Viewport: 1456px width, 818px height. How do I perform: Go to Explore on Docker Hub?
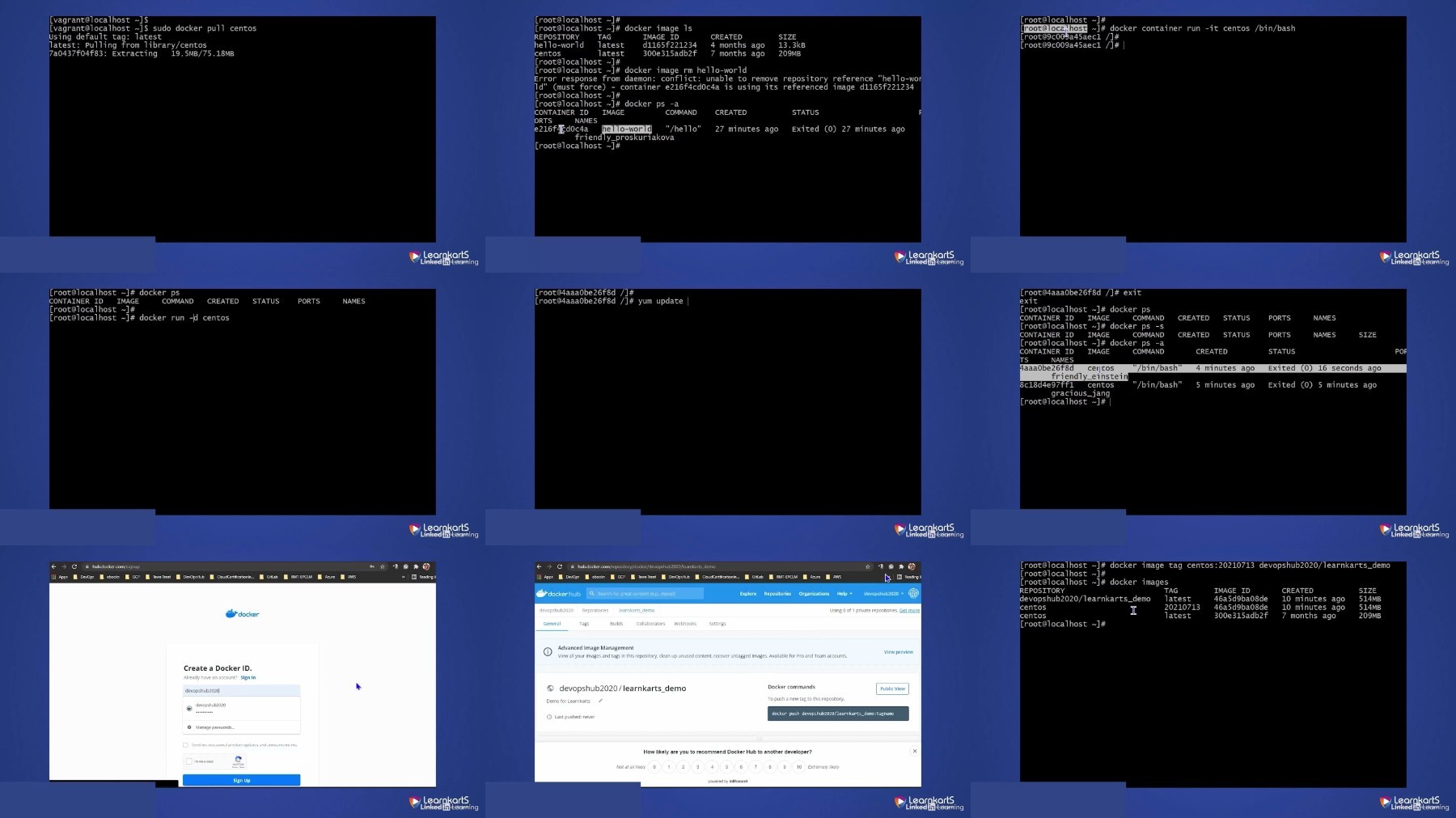(748, 593)
